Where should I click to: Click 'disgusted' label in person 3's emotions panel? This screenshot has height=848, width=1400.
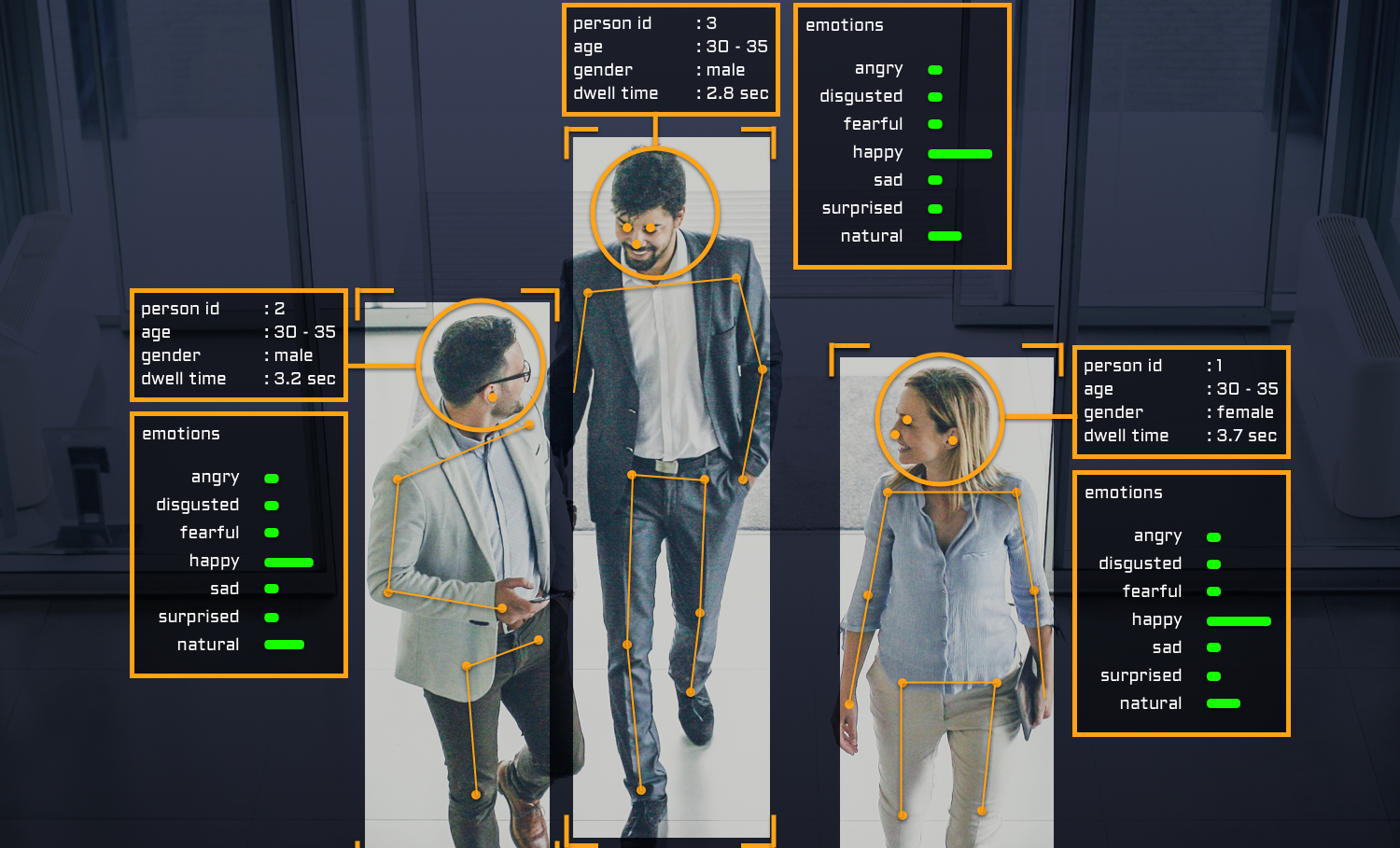(861, 96)
